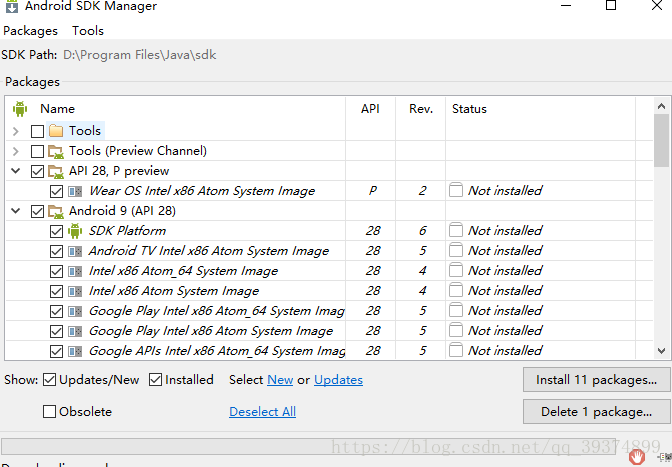Click the Tools (Preview Channel) folder icon

pyautogui.click(x=56, y=151)
